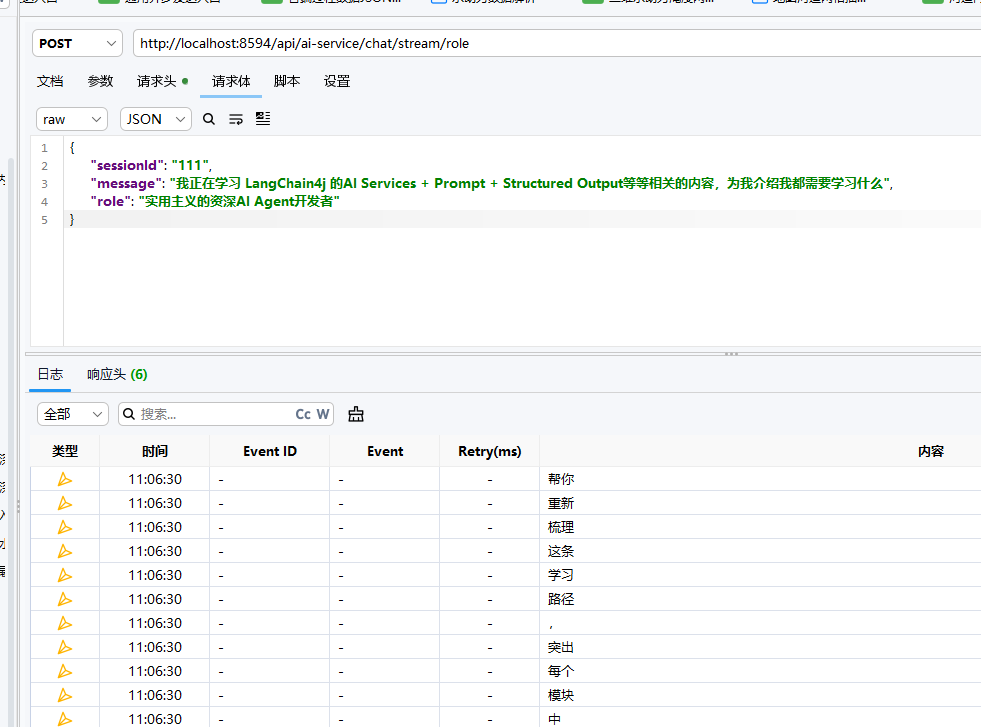This screenshot has width=981, height=727.
Task: Click the message type icon for 路径 row
Action: [64, 599]
